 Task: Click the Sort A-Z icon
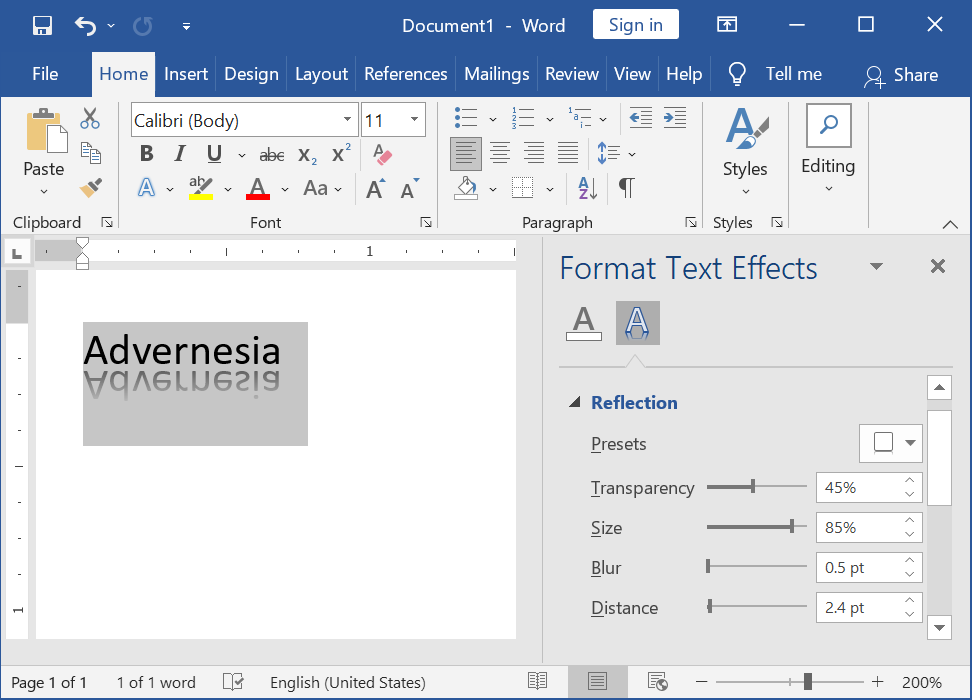(587, 188)
